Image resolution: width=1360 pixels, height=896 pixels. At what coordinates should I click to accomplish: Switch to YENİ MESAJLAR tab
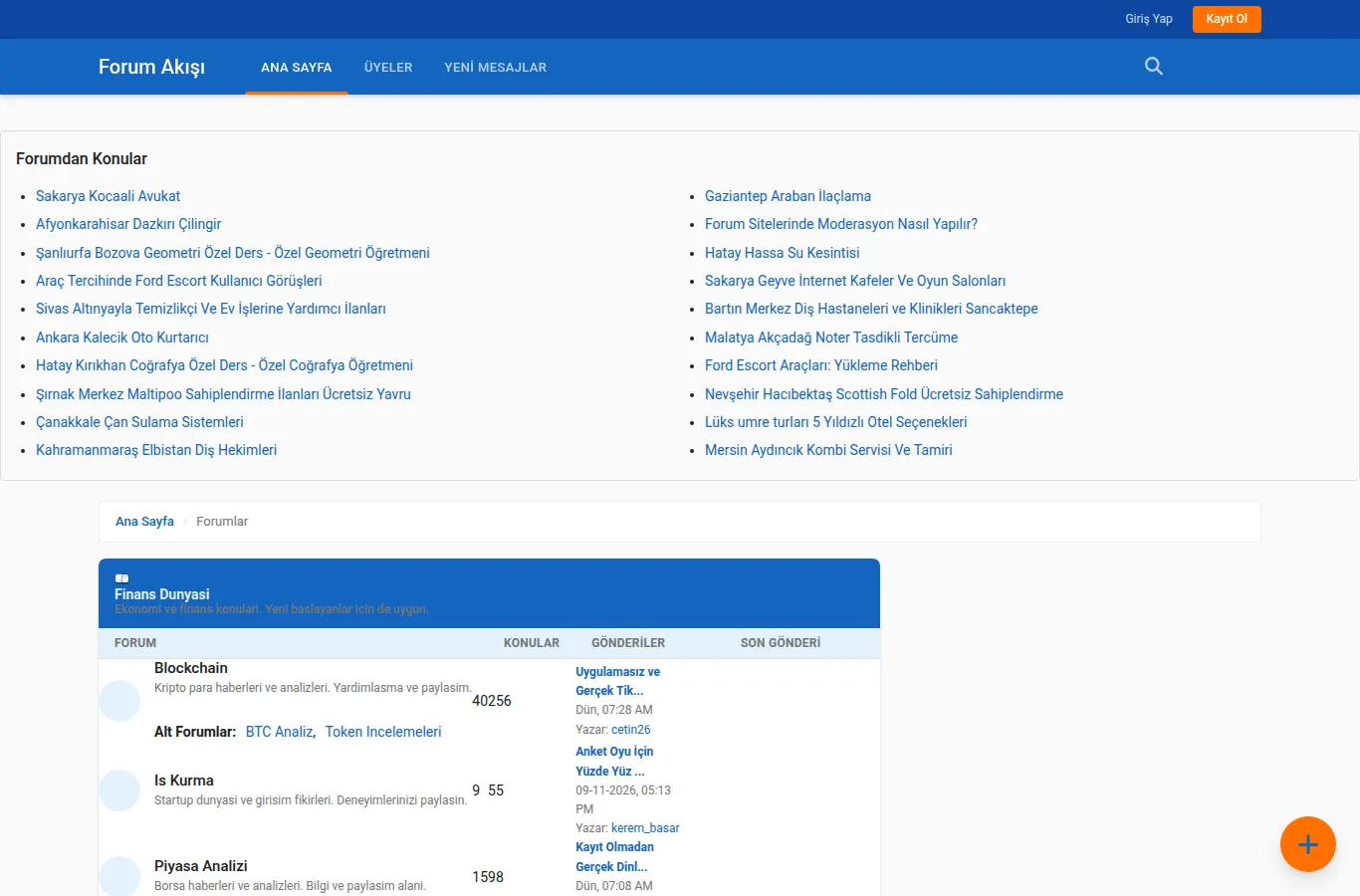click(x=496, y=68)
